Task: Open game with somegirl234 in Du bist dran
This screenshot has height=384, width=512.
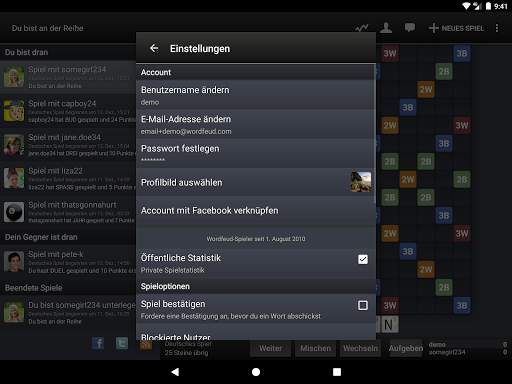Action: (x=68, y=77)
